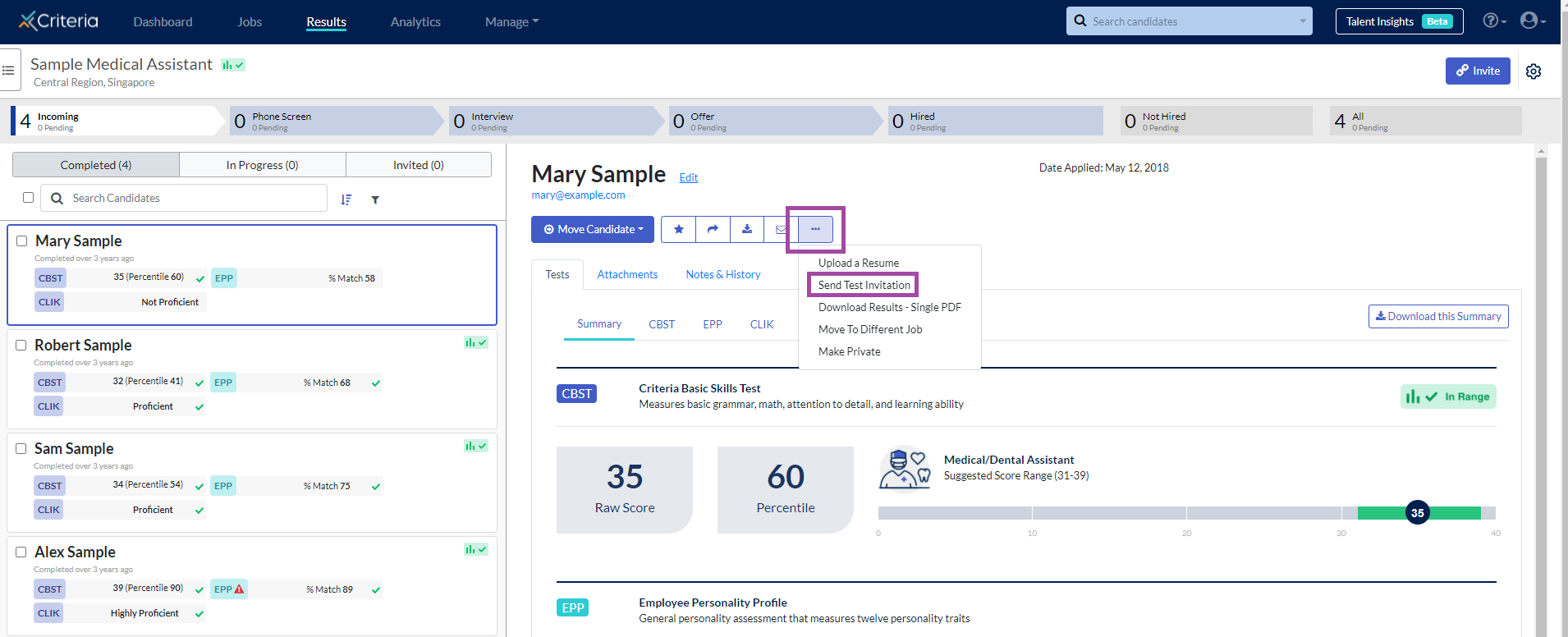Click Sam Sample's in-range indicator icon
The width and height of the screenshot is (1568, 637).
[x=476, y=446]
